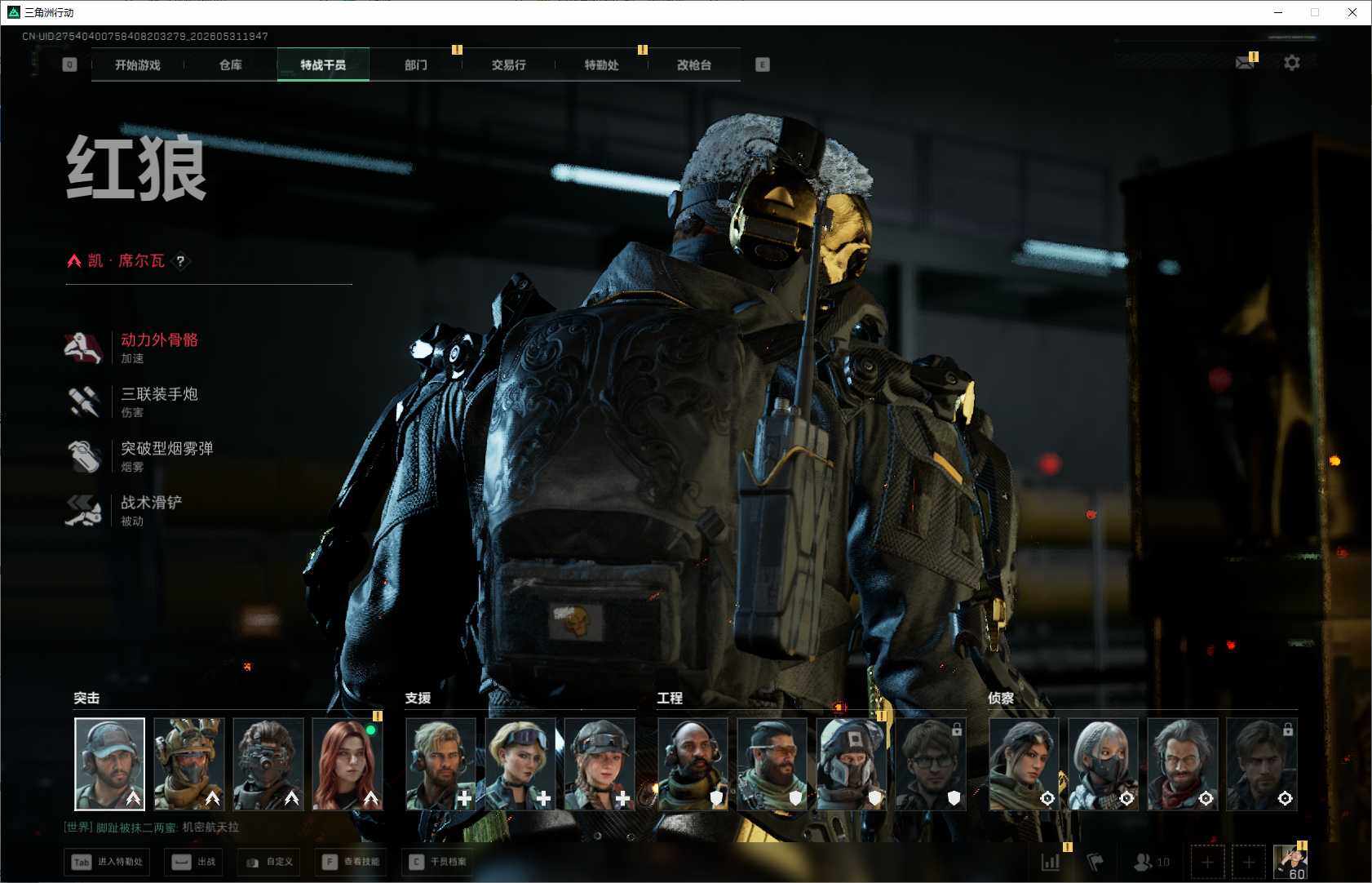The image size is (1372, 883).
Task: Select the capped bearded assault operator portrait
Action: (x=109, y=764)
